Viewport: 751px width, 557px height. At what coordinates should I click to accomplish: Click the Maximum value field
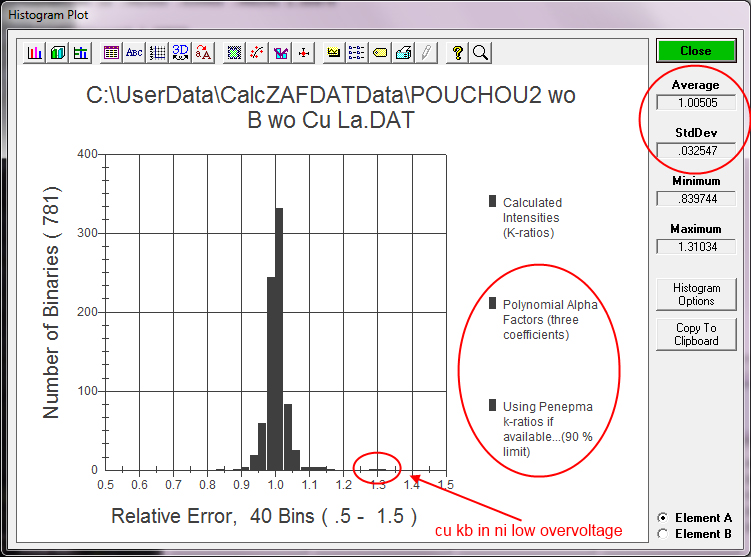pos(695,246)
